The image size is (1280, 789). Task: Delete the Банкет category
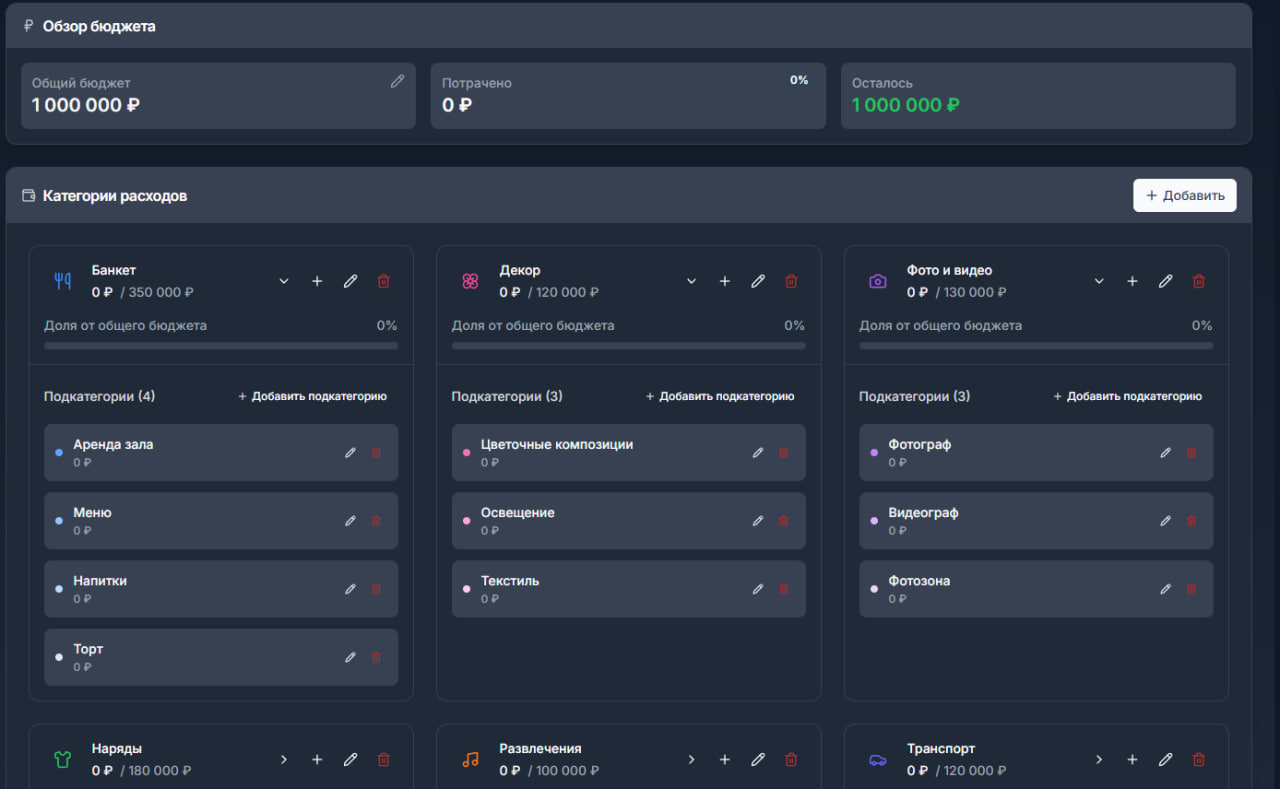coord(383,281)
